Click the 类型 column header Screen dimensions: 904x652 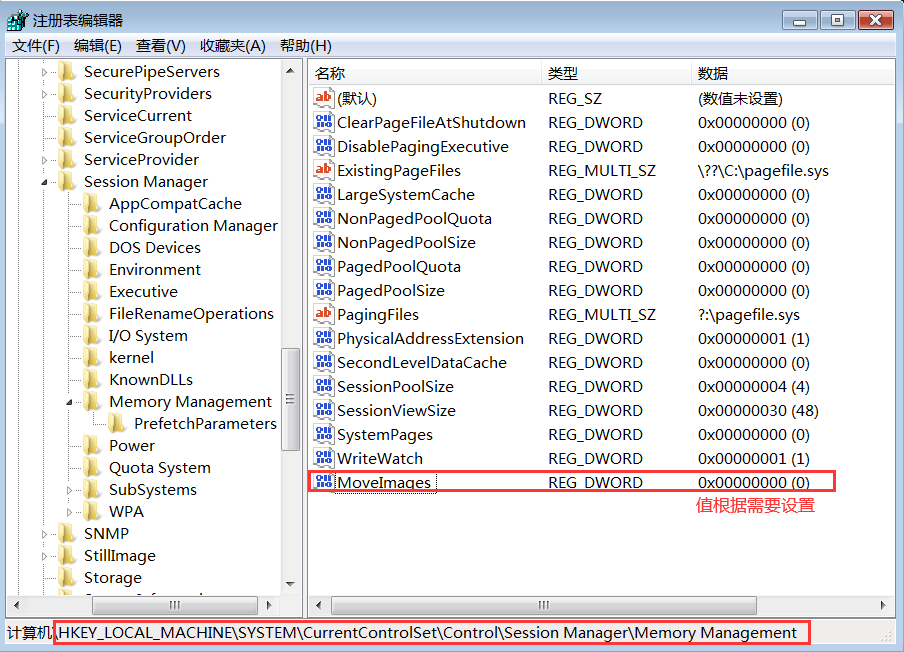pyautogui.click(x=563, y=73)
